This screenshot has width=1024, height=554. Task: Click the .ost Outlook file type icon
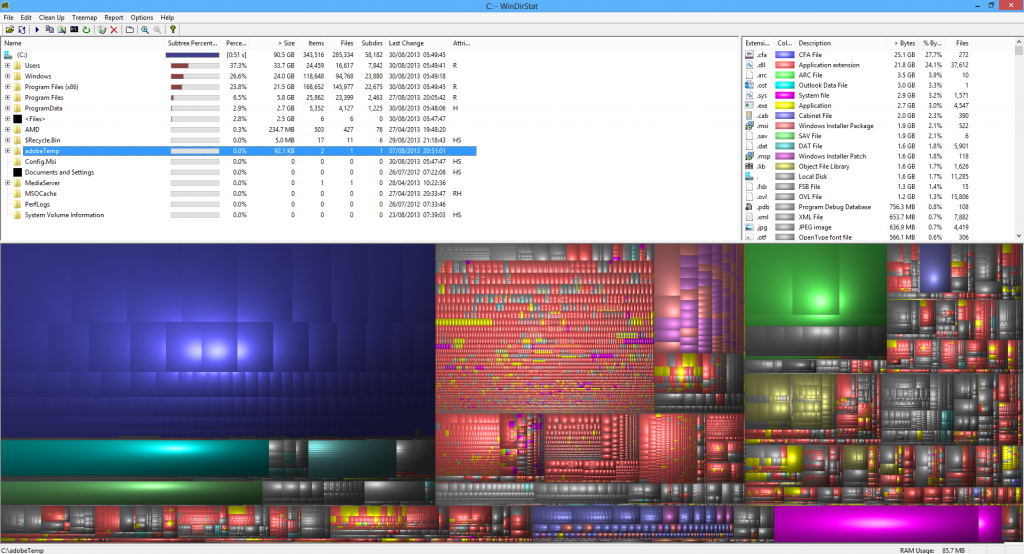pyautogui.click(x=750, y=85)
